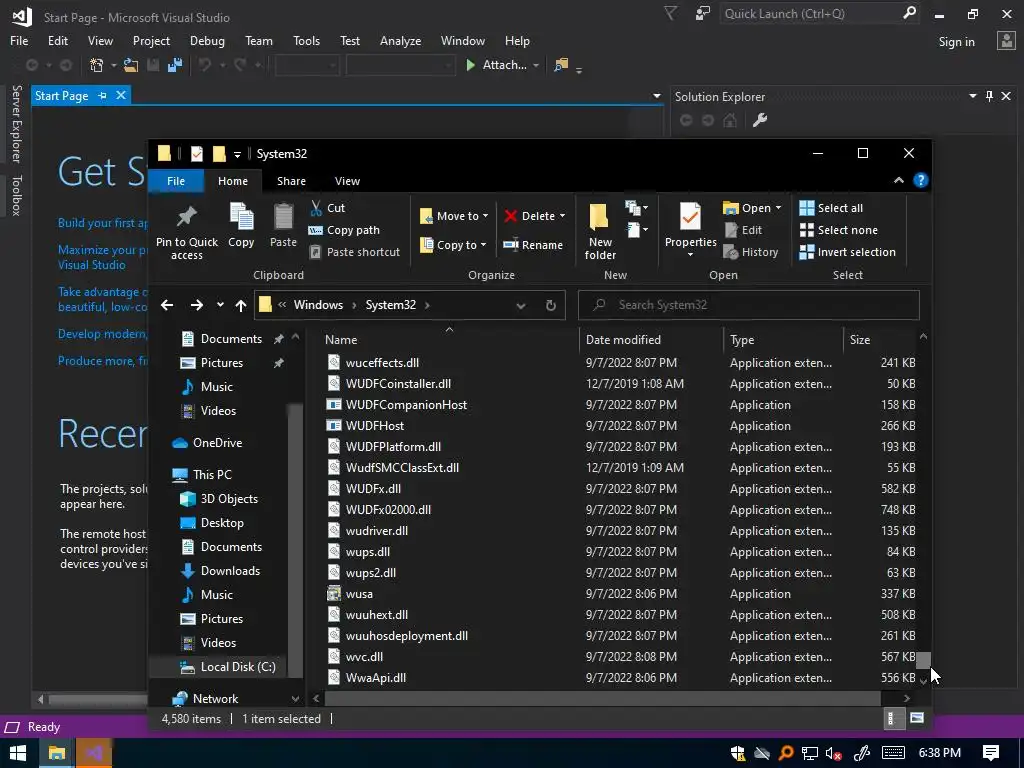Click Cut in the Clipboard group
Image resolution: width=1024 pixels, height=768 pixels.
(x=327, y=208)
